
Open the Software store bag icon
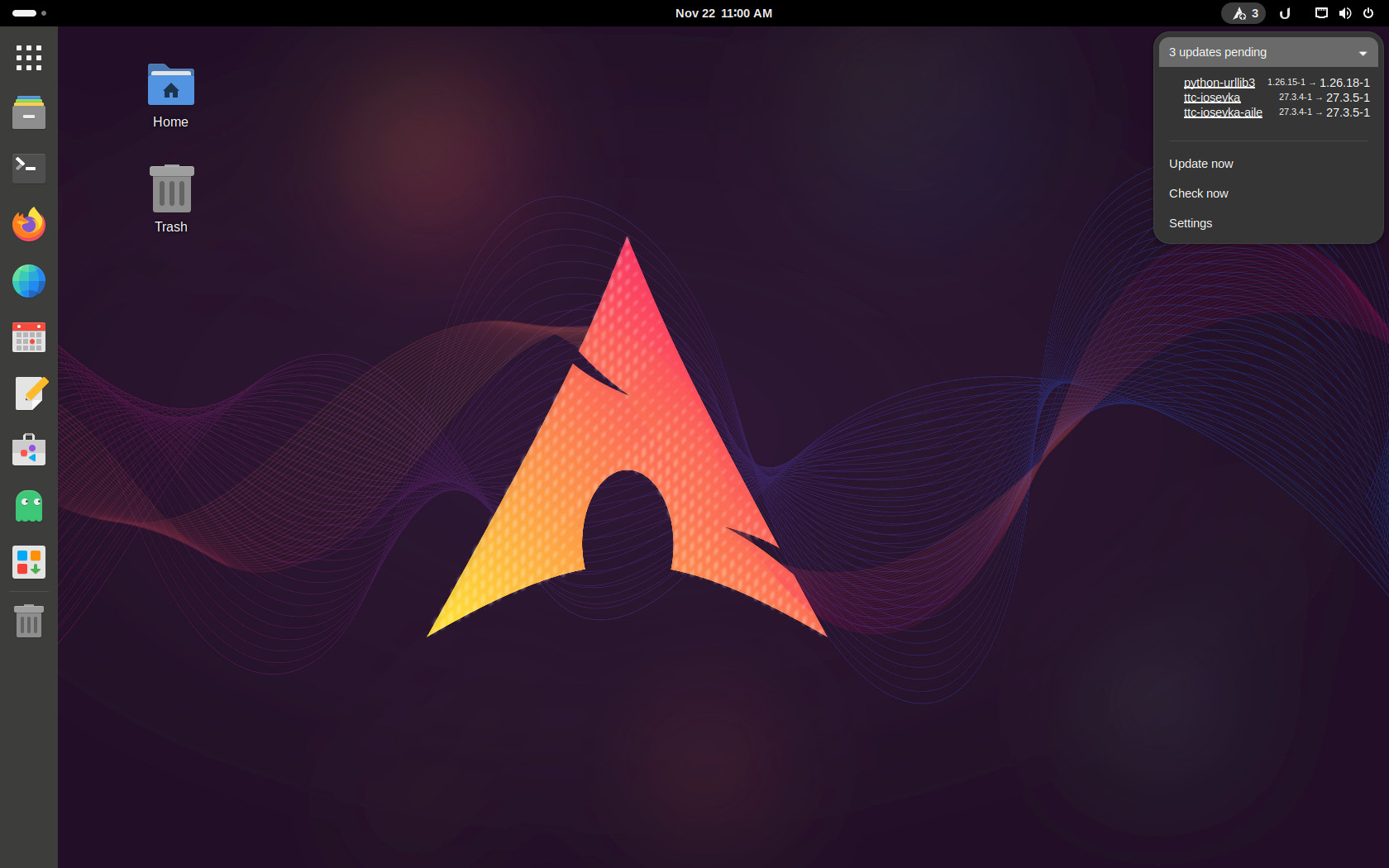coord(29,450)
